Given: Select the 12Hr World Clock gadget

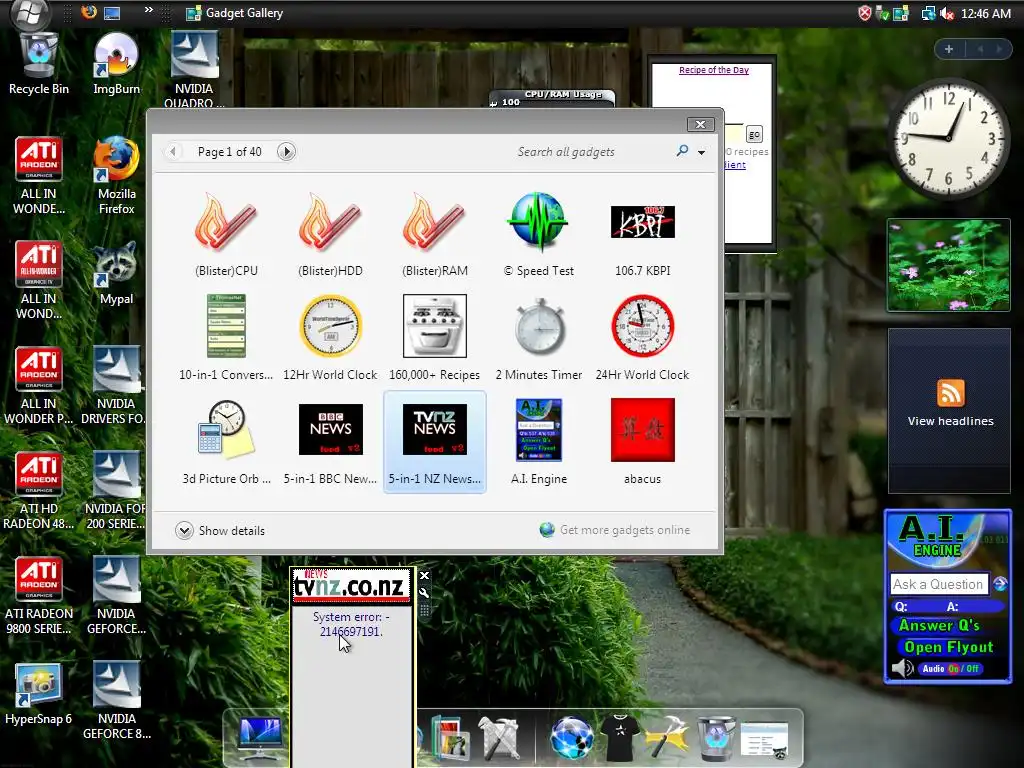Looking at the screenshot, I should tap(330, 338).
